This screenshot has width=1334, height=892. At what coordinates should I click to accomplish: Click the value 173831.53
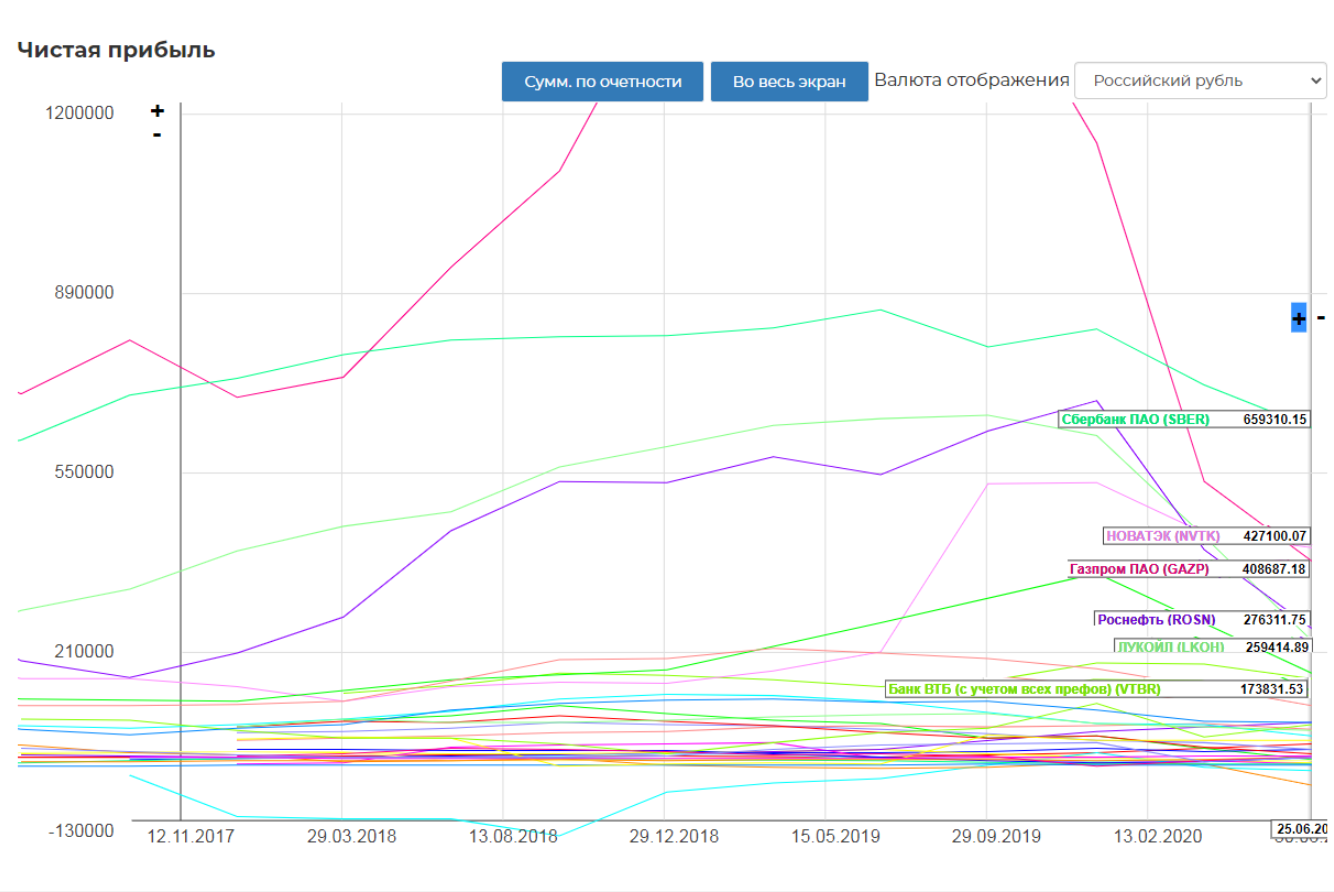tap(1272, 689)
